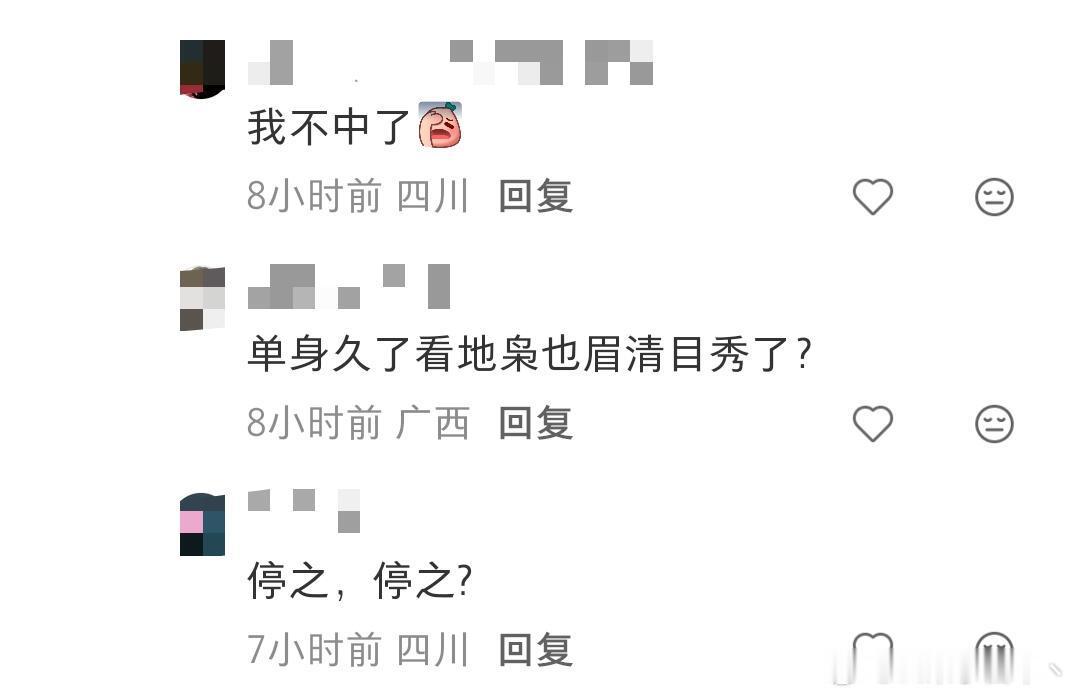Open the username above the 眉清目秀 comment
This screenshot has height=696, width=1080.
click(349, 286)
